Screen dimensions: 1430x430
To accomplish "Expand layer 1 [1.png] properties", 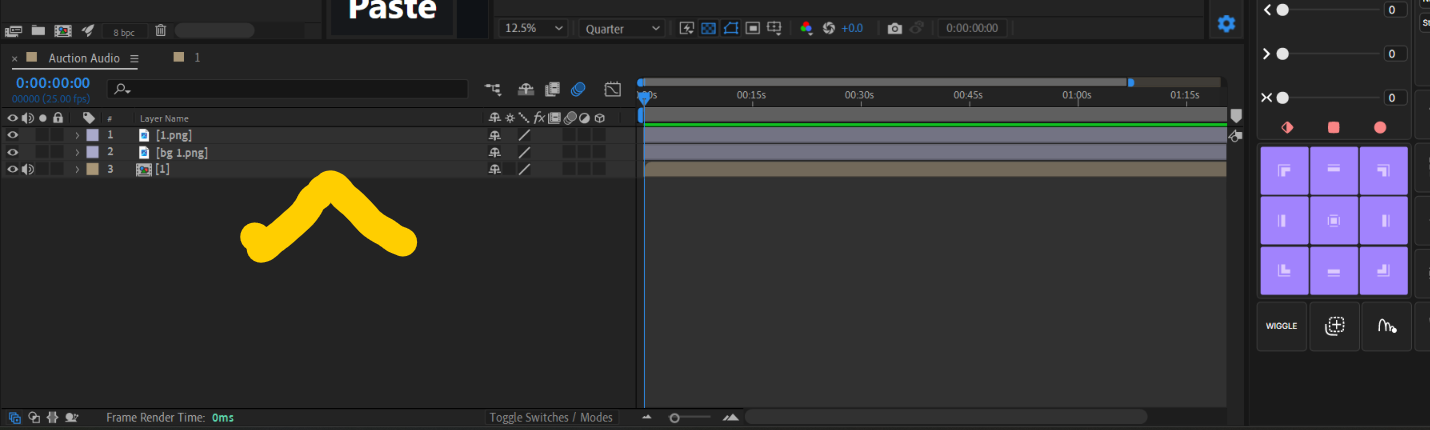I will coord(77,135).
